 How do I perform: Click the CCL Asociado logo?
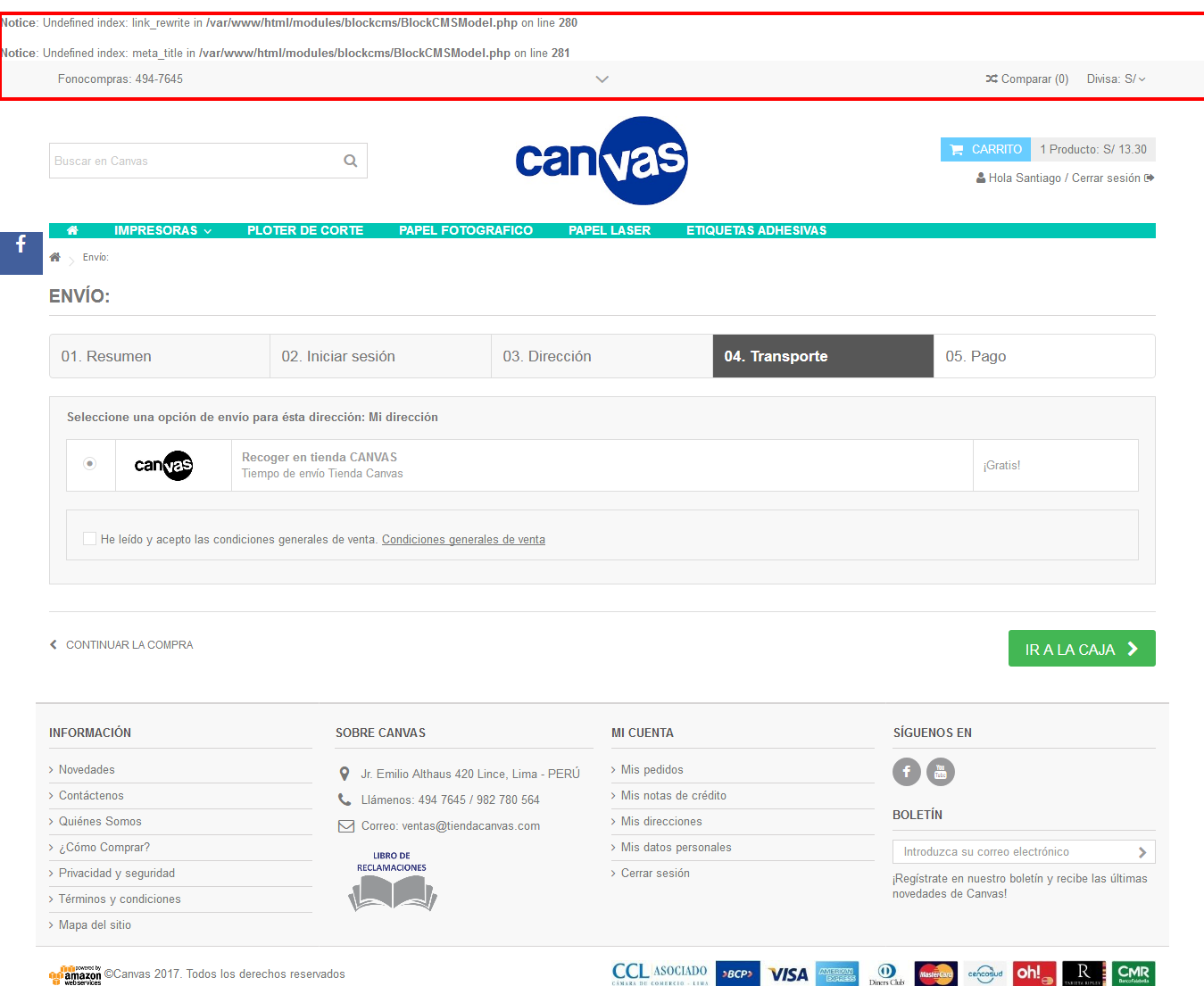coord(660,974)
